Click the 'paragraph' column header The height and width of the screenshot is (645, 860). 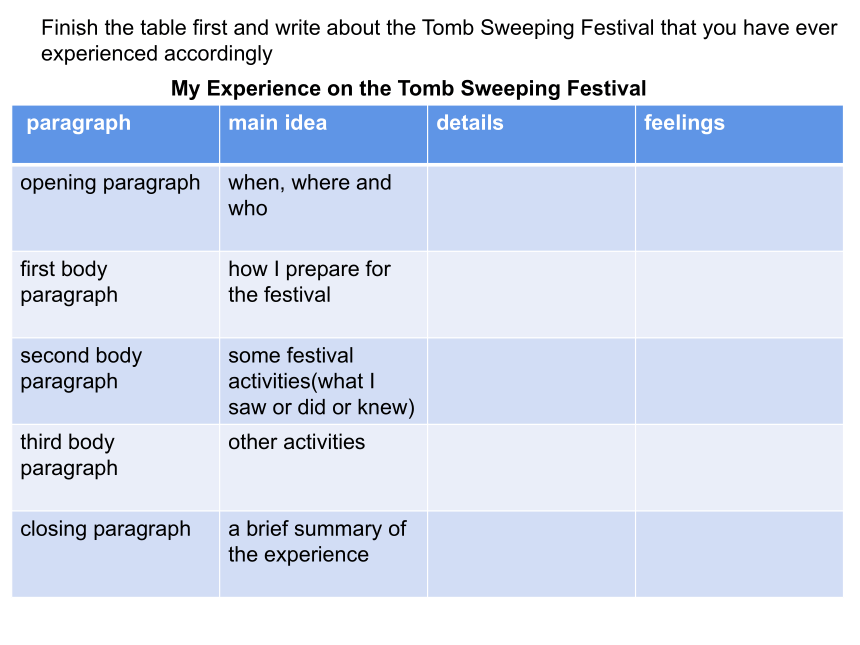click(116, 134)
